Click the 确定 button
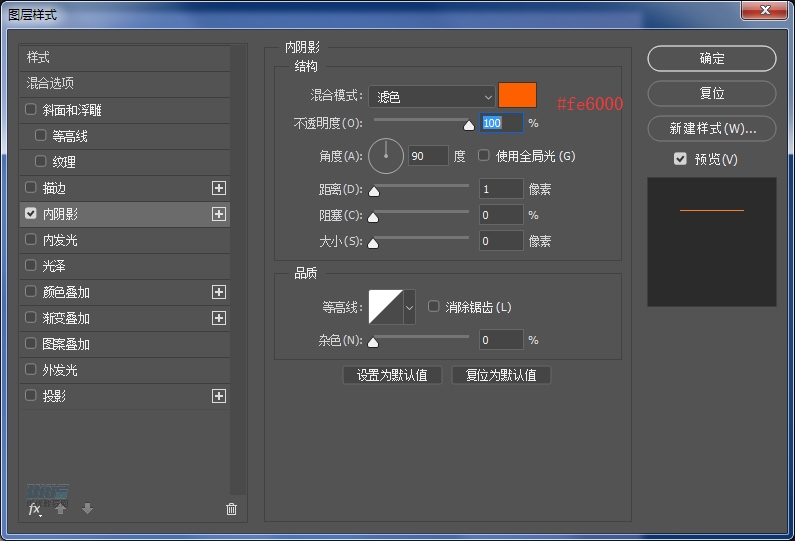The height and width of the screenshot is (541, 795). pos(711,59)
